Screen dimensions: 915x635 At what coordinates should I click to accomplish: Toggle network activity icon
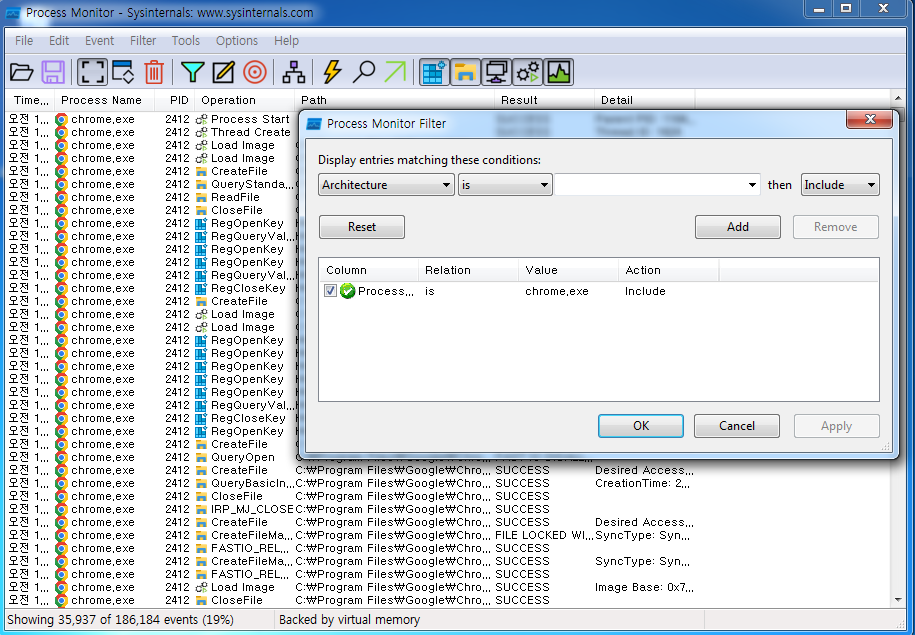(x=496, y=72)
